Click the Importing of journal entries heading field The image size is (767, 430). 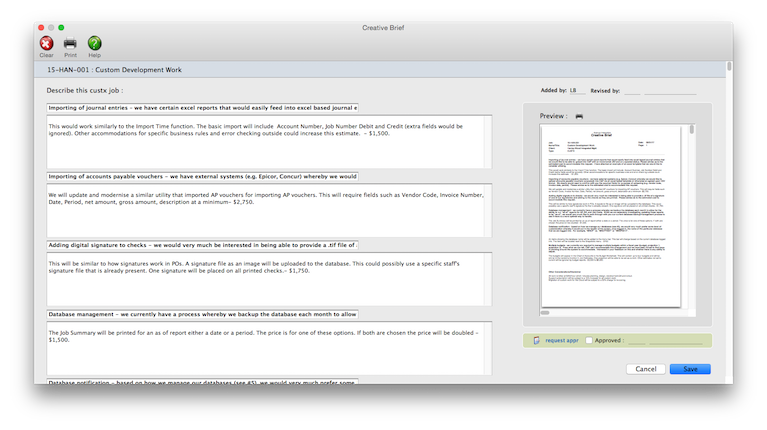(202, 107)
